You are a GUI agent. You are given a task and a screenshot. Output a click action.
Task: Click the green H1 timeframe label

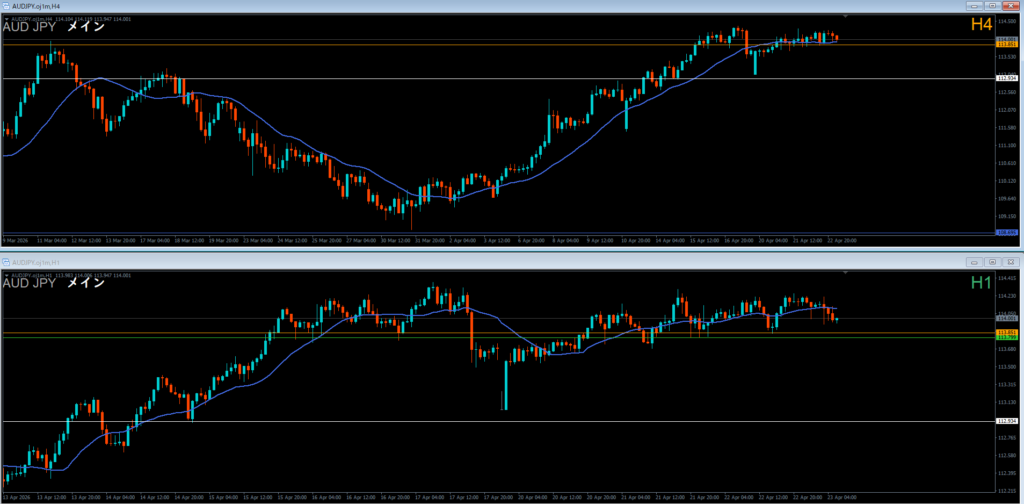pos(980,283)
